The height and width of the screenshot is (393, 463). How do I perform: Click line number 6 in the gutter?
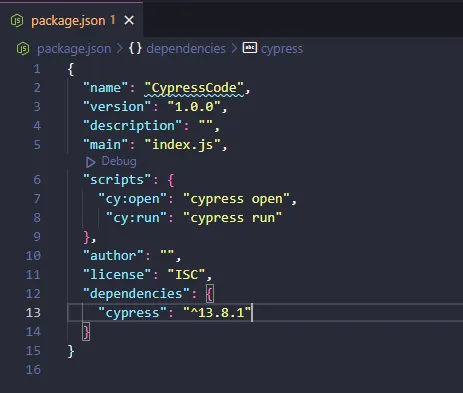click(37, 180)
